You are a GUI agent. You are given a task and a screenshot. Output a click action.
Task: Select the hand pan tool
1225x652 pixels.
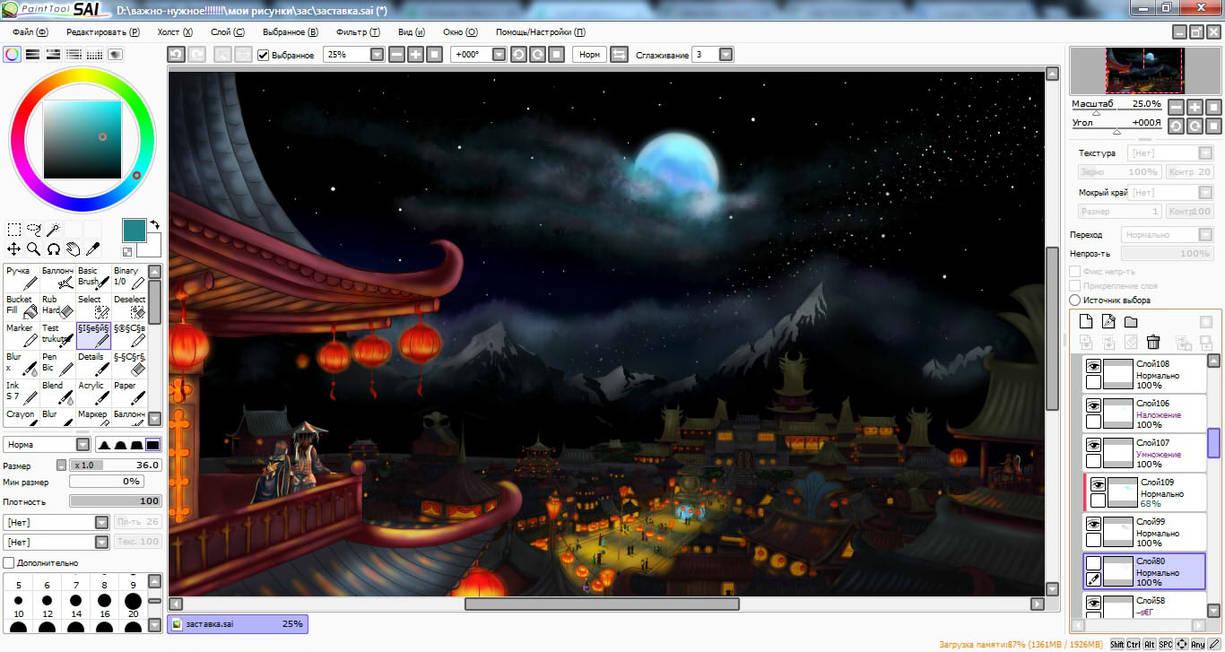click(x=73, y=249)
